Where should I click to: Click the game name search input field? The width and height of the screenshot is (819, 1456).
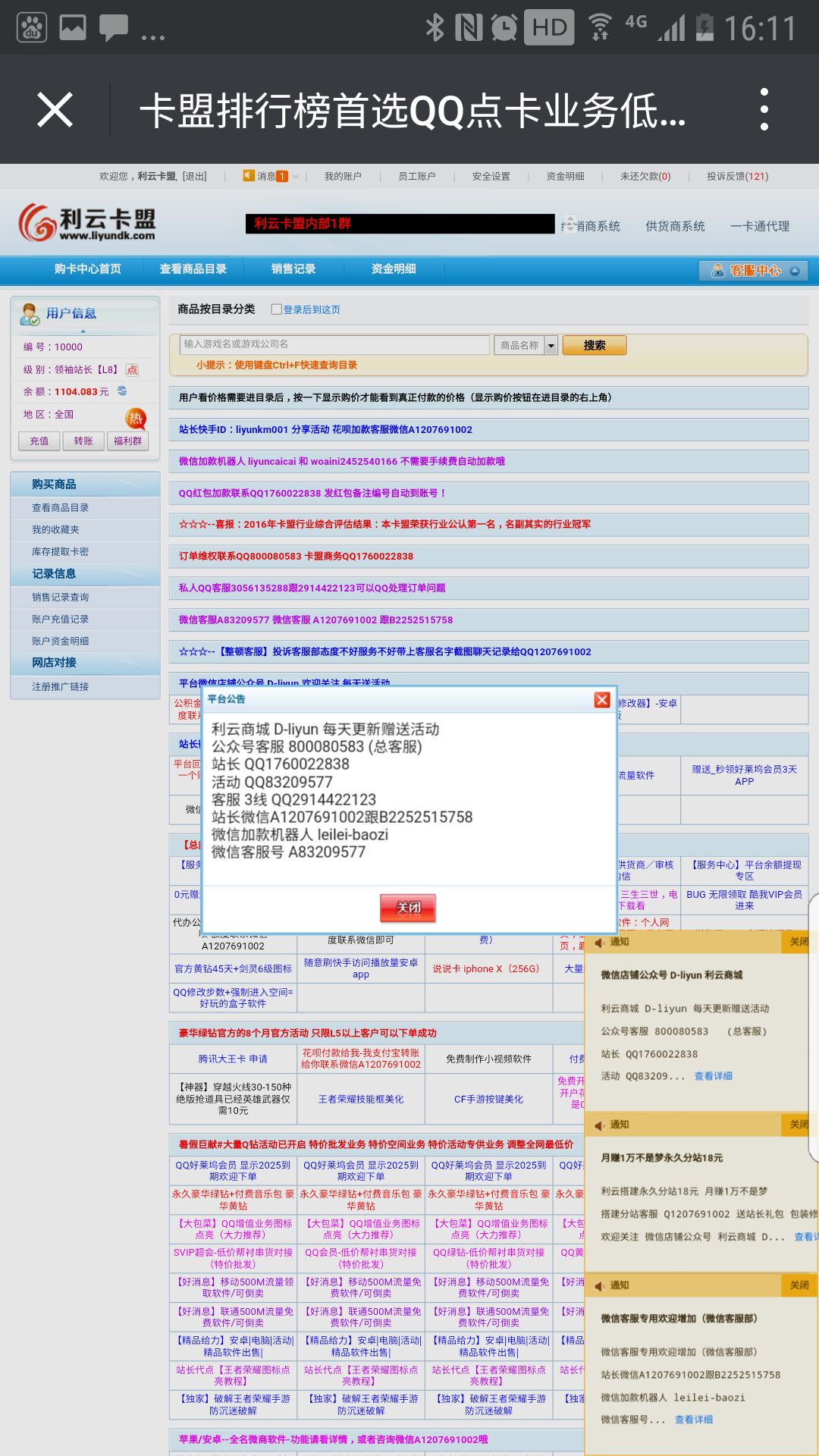pyautogui.click(x=334, y=344)
